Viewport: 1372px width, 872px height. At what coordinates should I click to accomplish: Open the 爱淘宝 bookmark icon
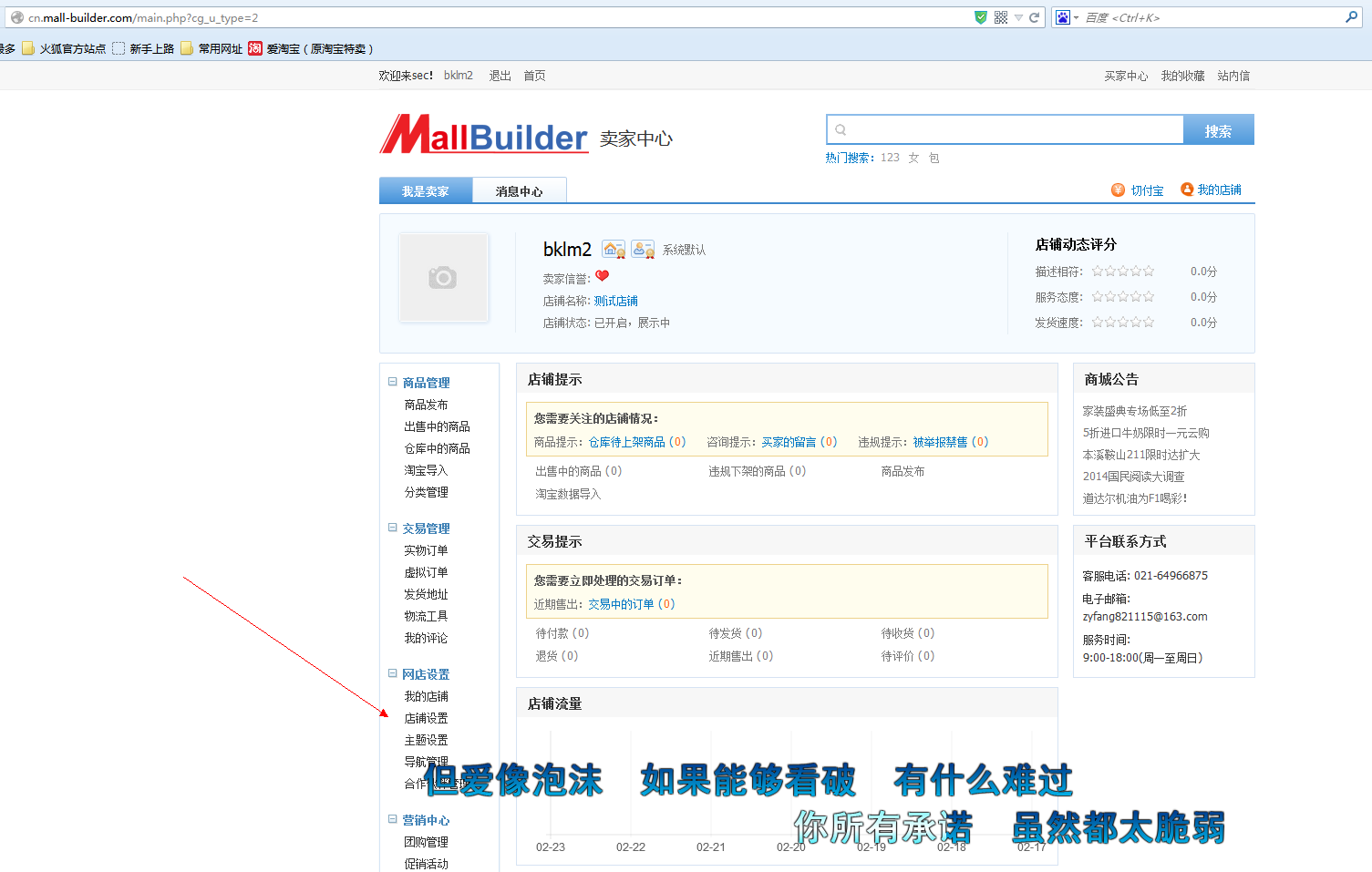tap(255, 48)
